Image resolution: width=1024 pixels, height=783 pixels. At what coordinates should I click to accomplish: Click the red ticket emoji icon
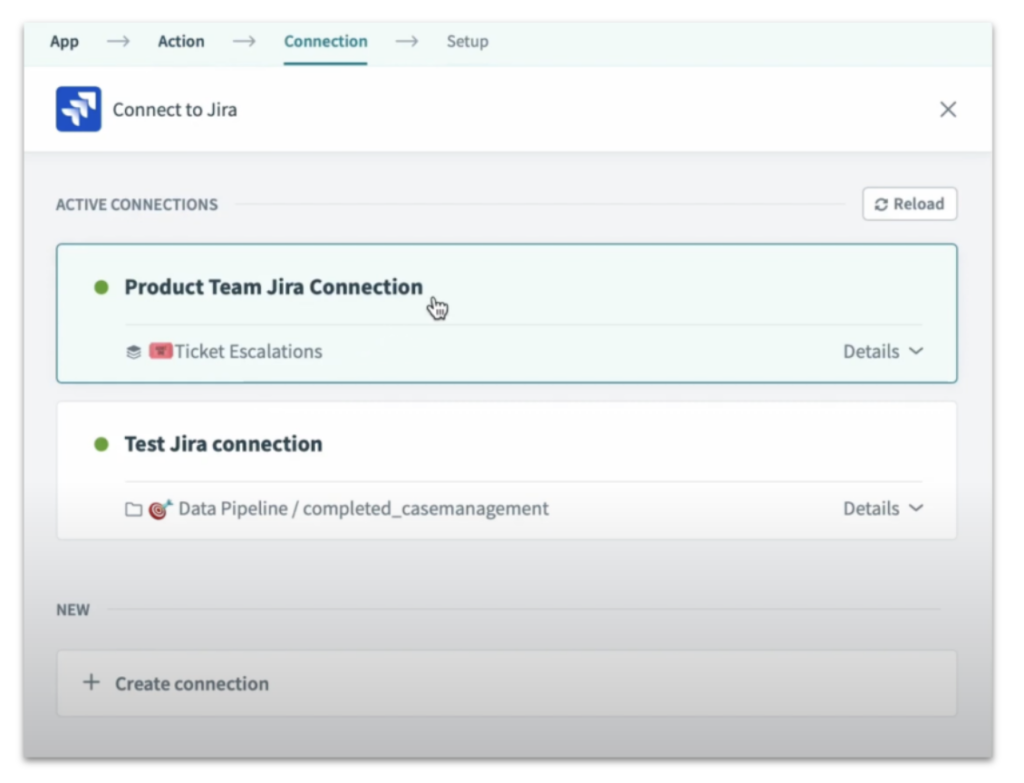click(160, 351)
